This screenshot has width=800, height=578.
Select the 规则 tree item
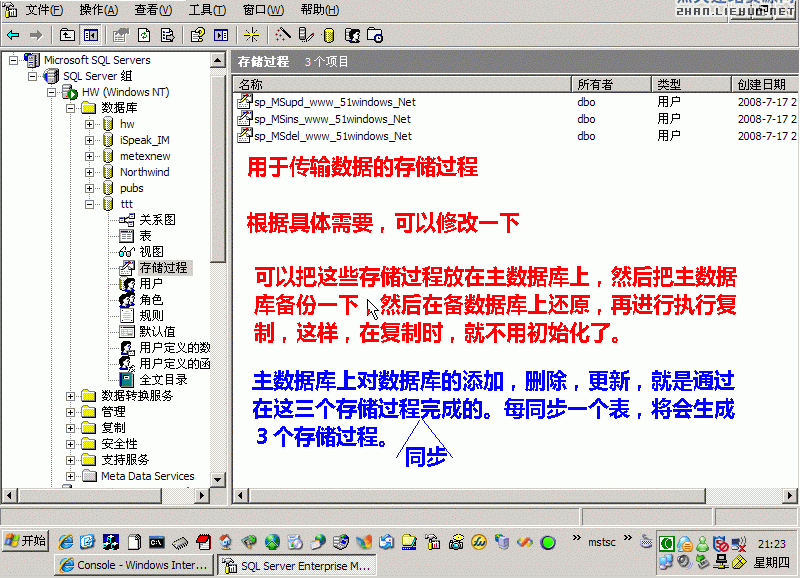click(151, 316)
